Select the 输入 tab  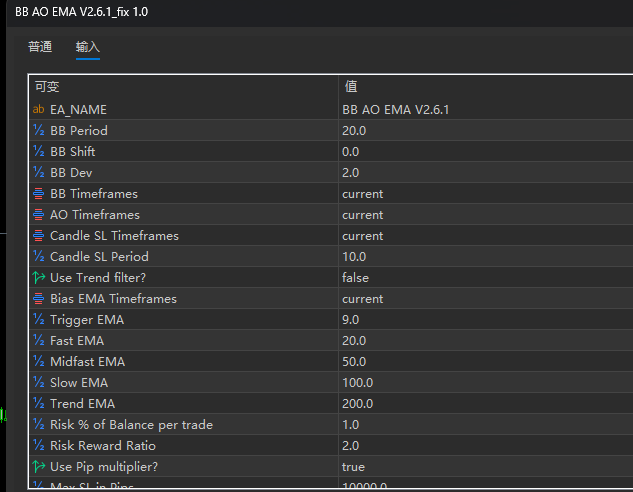(x=88, y=47)
